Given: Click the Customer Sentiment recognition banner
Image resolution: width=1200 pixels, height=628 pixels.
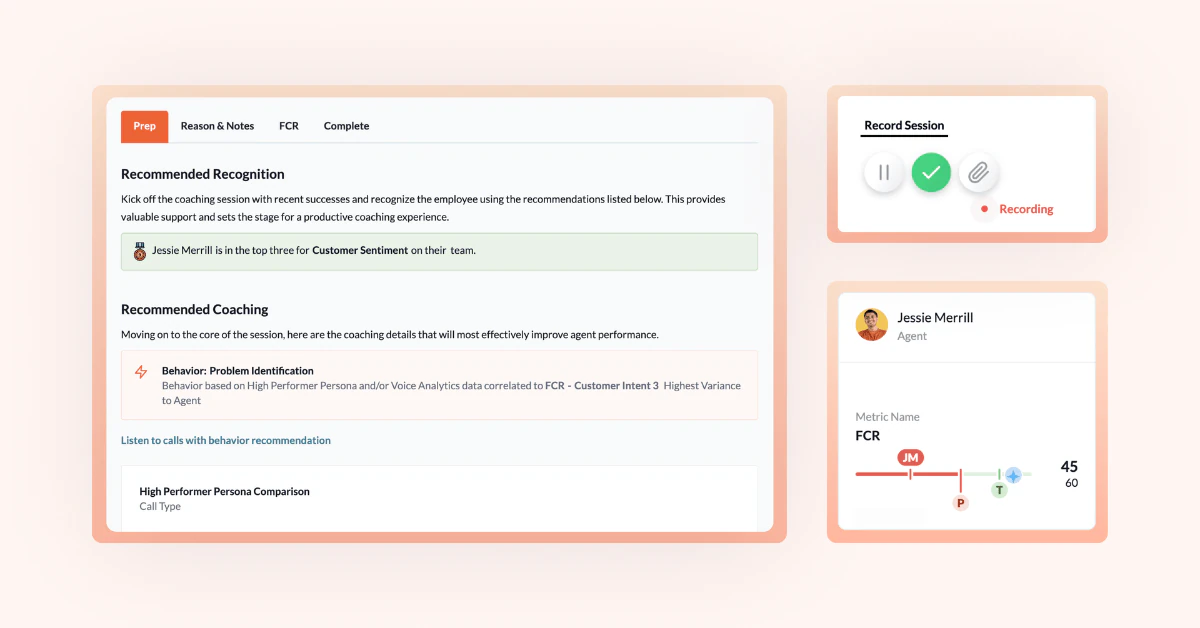Looking at the screenshot, I should click(439, 251).
